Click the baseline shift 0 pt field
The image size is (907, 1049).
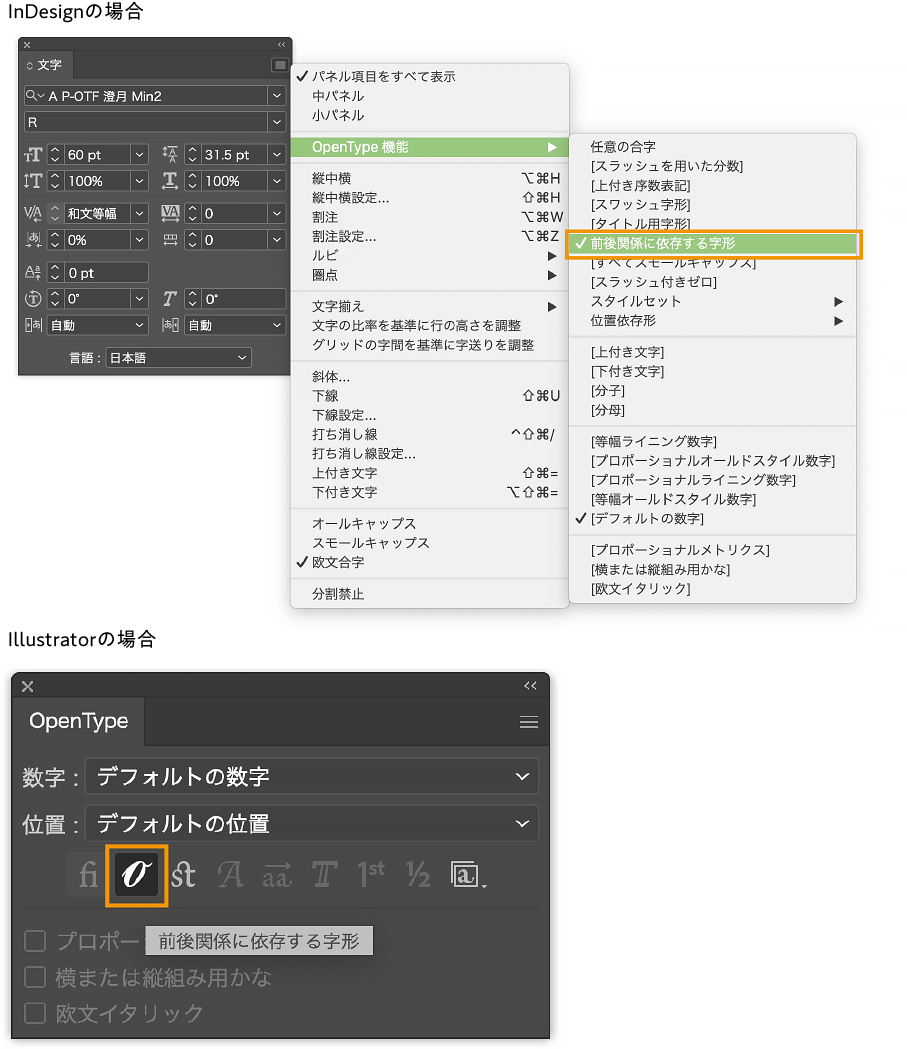pyautogui.click(x=106, y=273)
